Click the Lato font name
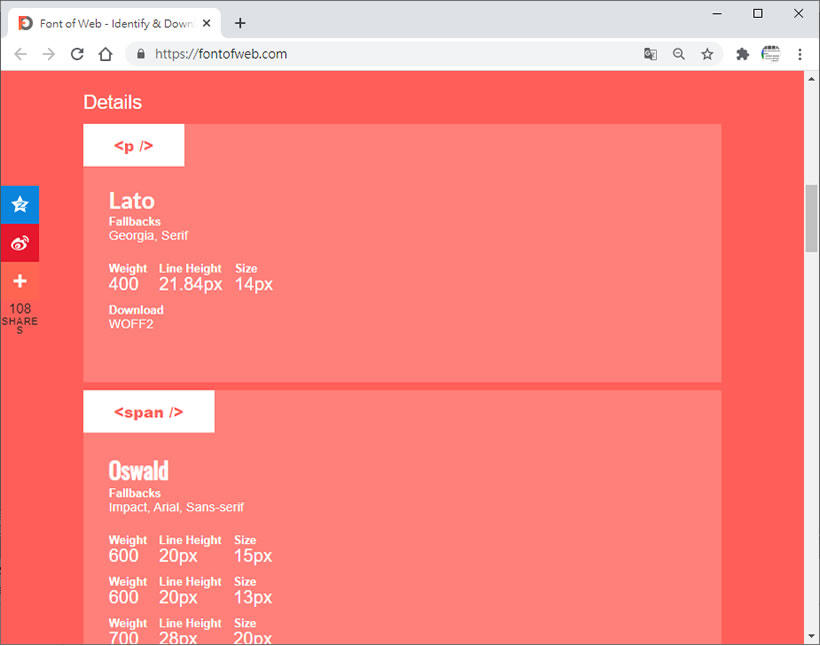Image resolution: width=820 pixels, height=646 pixels. (x=132, y=201)
